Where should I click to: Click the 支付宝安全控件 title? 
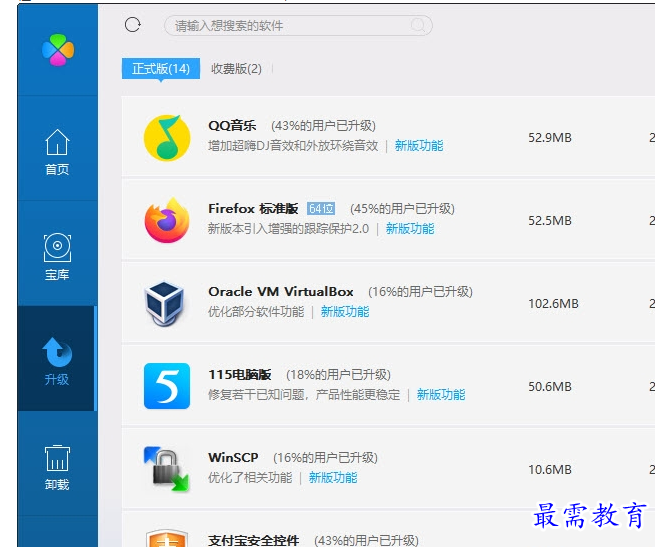tap(254, 540)
